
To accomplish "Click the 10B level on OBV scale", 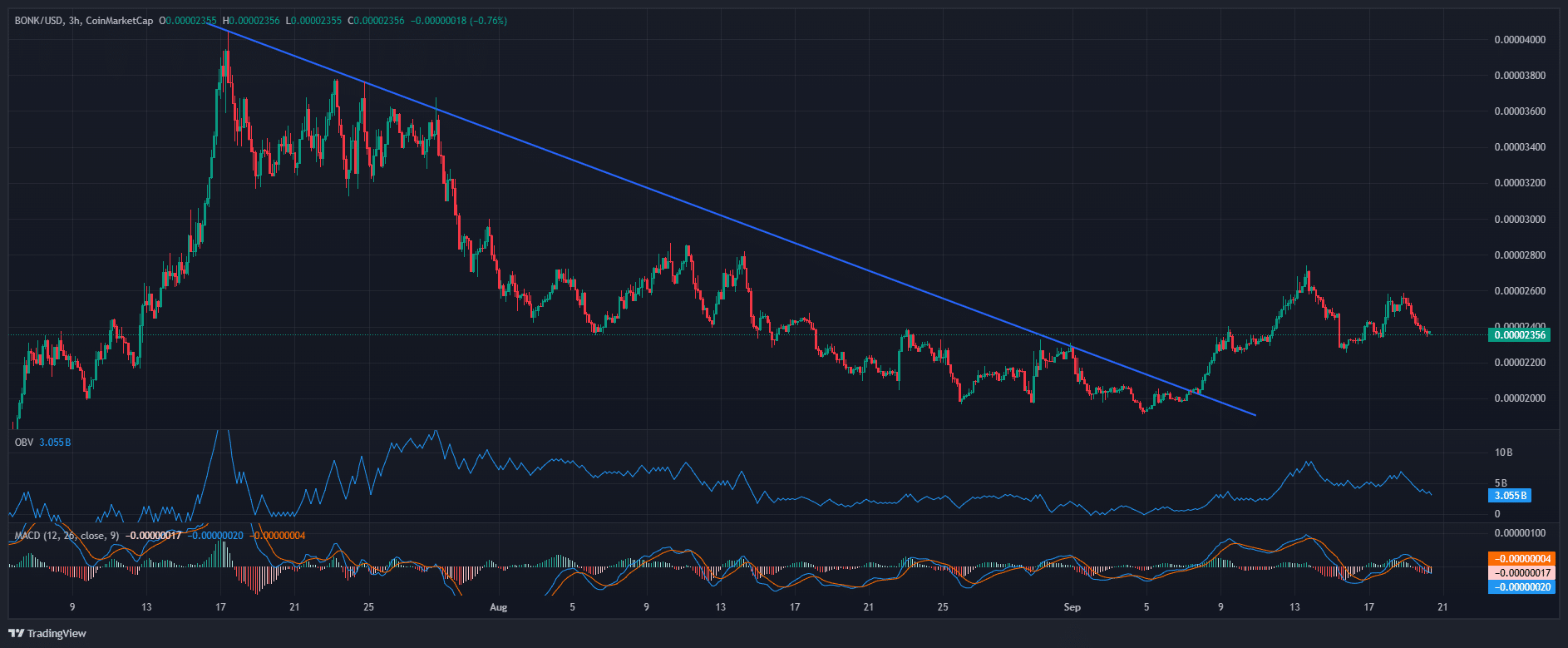I will click(1503, 453).
